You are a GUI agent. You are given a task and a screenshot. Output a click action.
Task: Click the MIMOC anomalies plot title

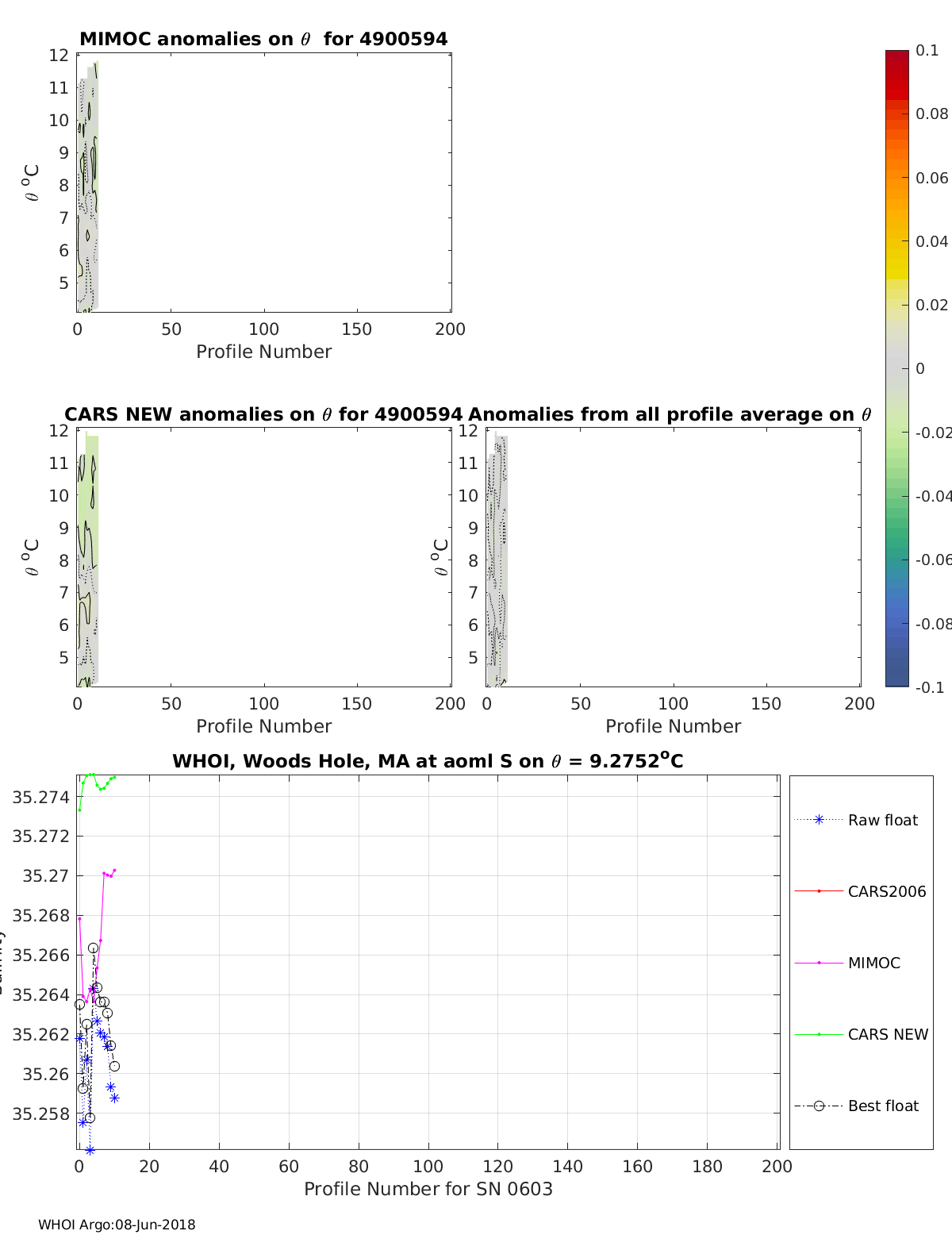[263, 39]
